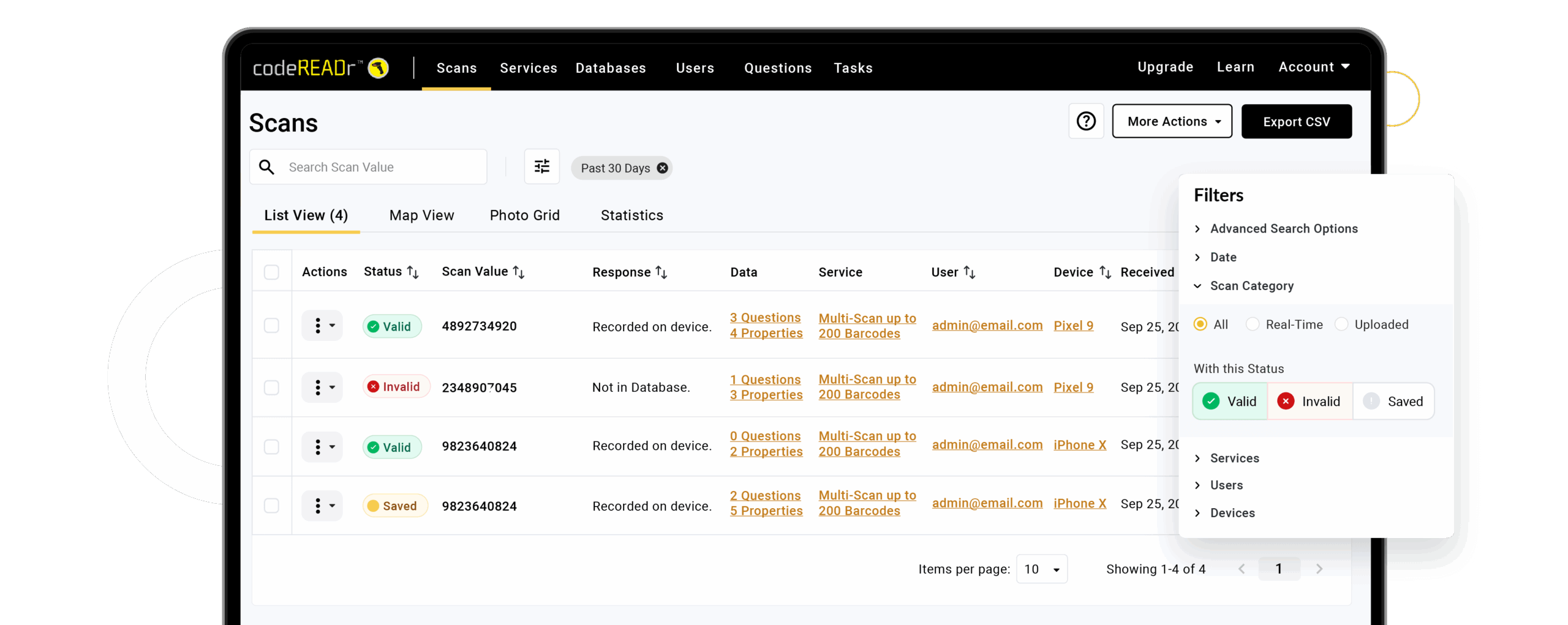Switch to the Map View tab
This screenshot has height=625, width=1568.
pyautogui.click(x=421, y=215)
